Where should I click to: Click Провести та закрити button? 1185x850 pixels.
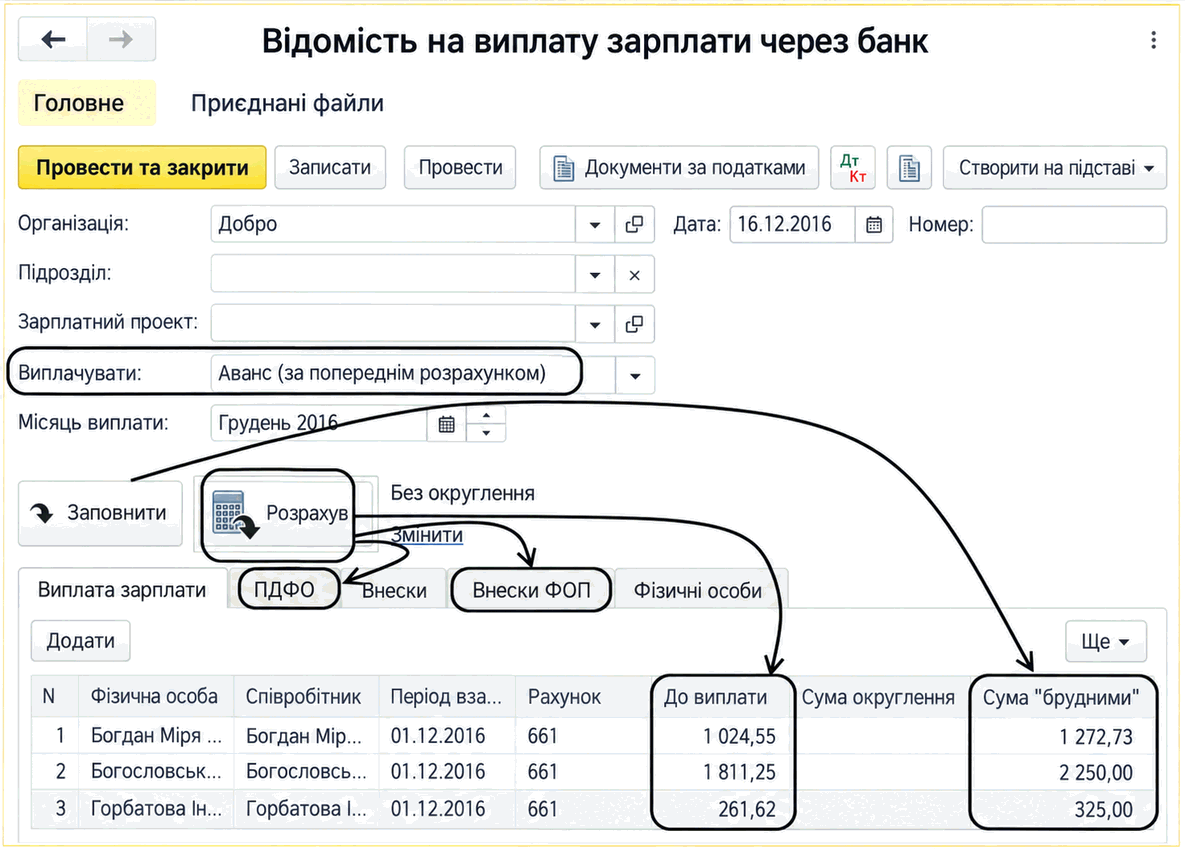pos(142,168)
